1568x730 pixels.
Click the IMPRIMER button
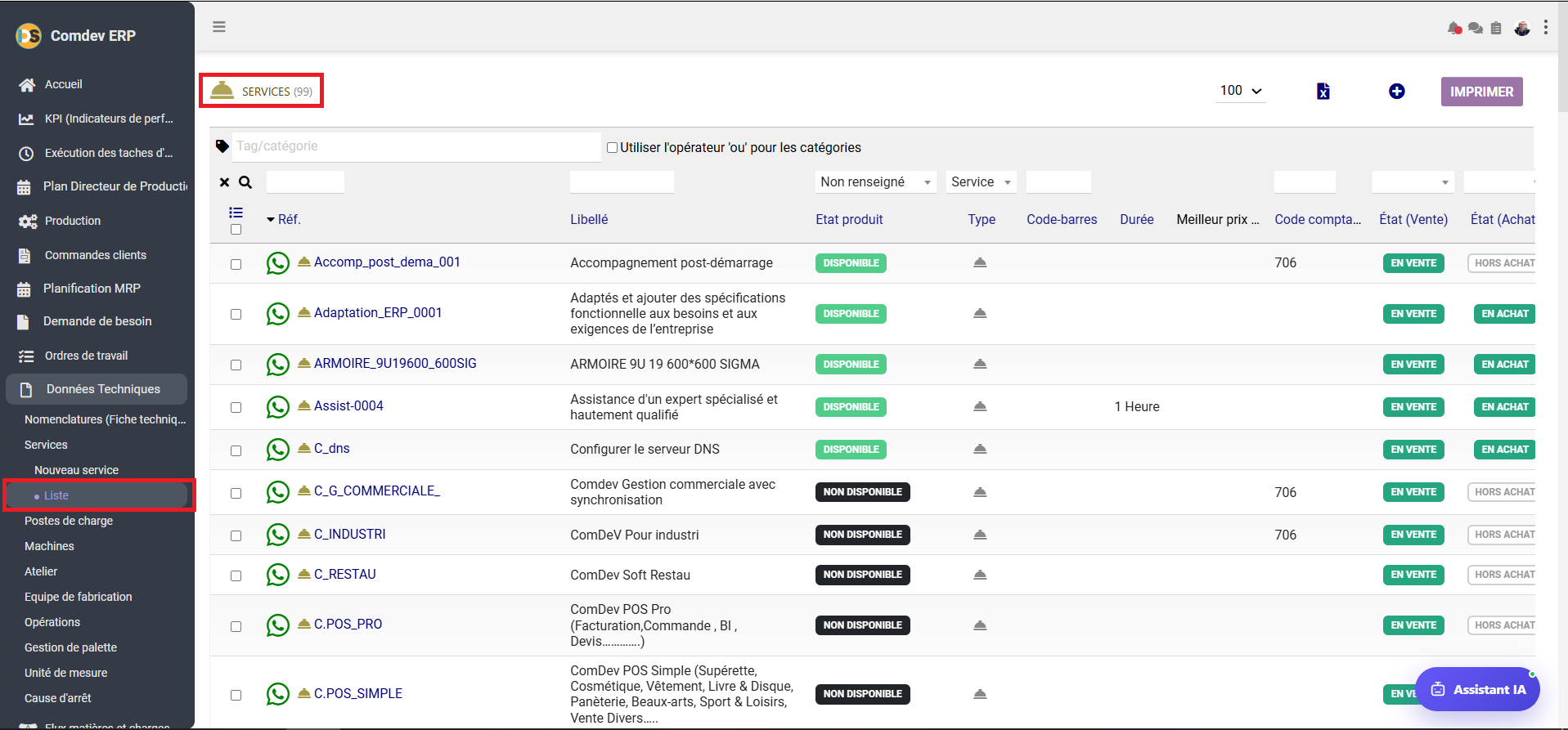1481,92
